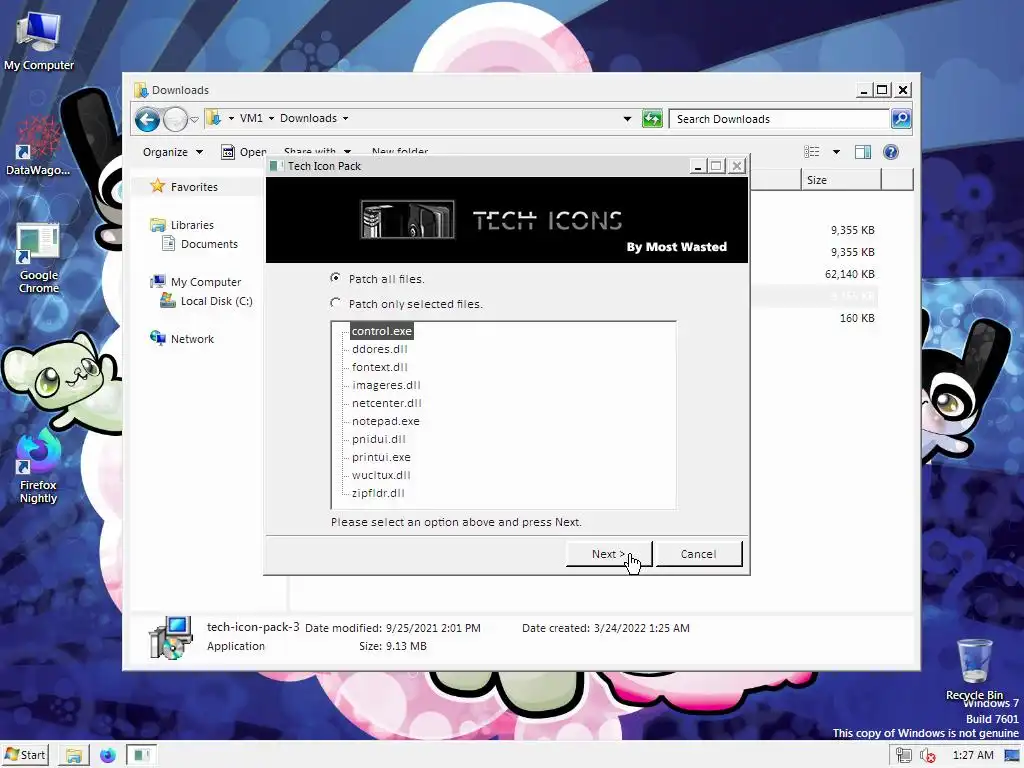This screenshot has width=1024, height=768.
Task: Select wucltux.dll in the file list
Action: [381, 475]
